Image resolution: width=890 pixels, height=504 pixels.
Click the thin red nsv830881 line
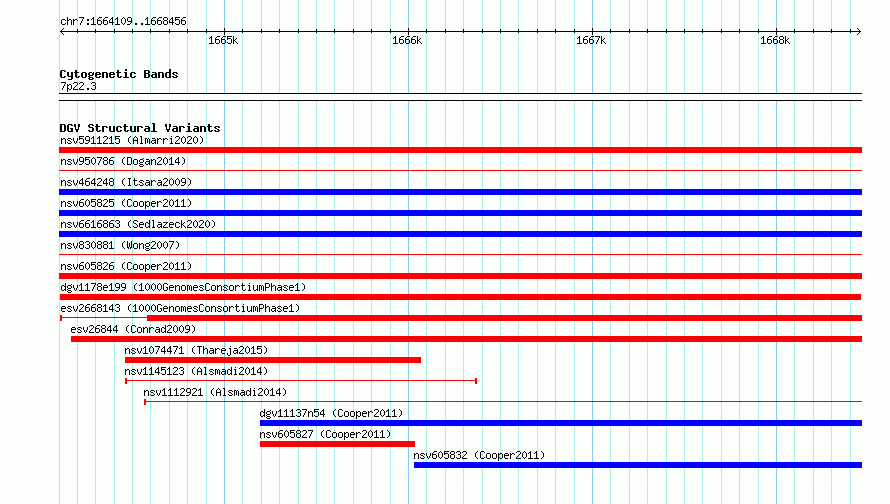460,254
